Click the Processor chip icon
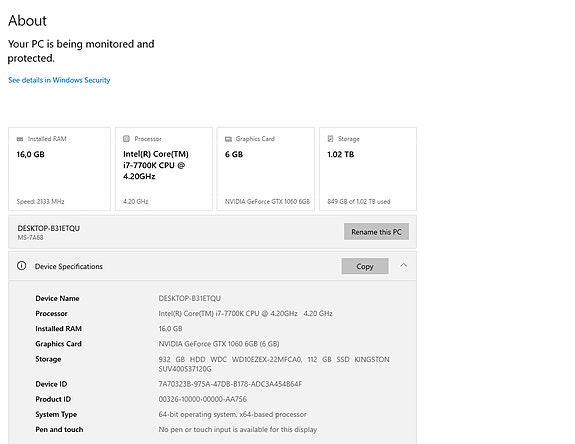This screenshot has width=575, height=444. point(127,139)
